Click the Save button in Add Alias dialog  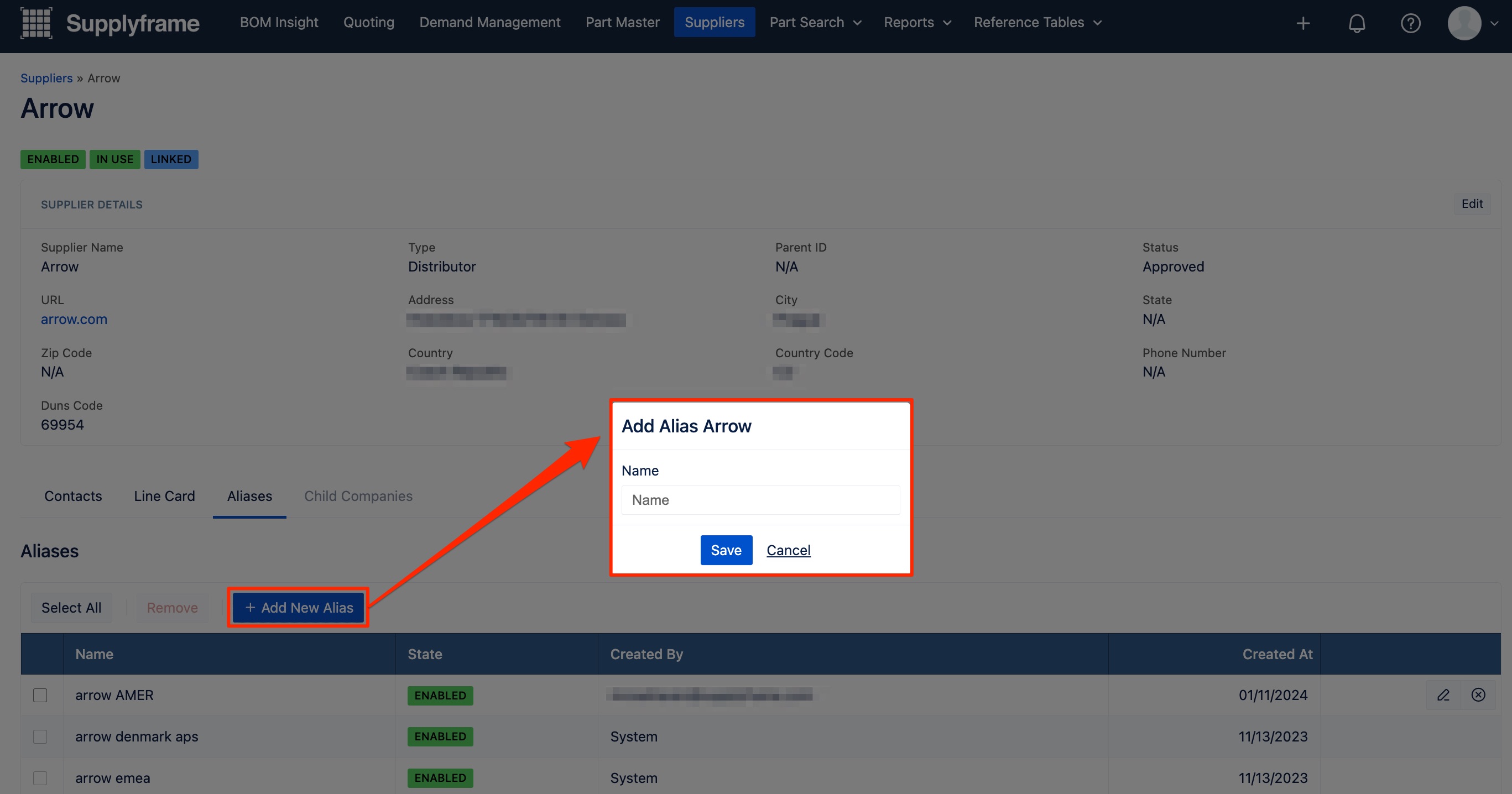726,550
